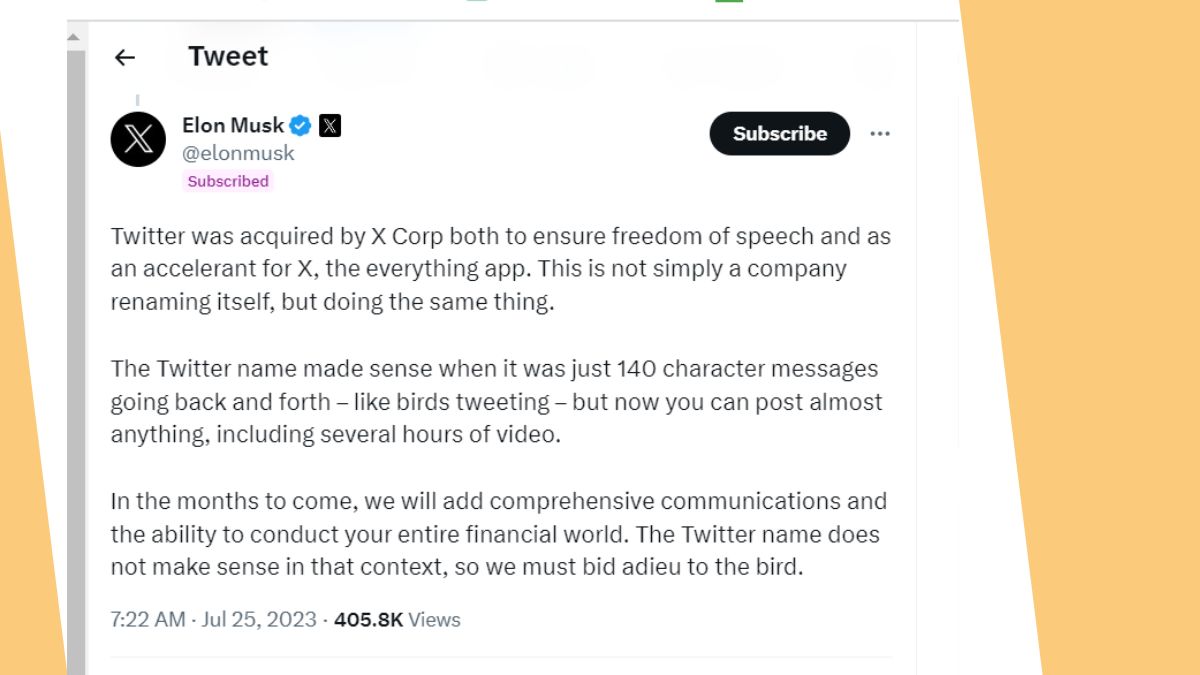This screenshot has width=1200, height=675.
Task: Click the Tweet page heading
Action: 228,57
